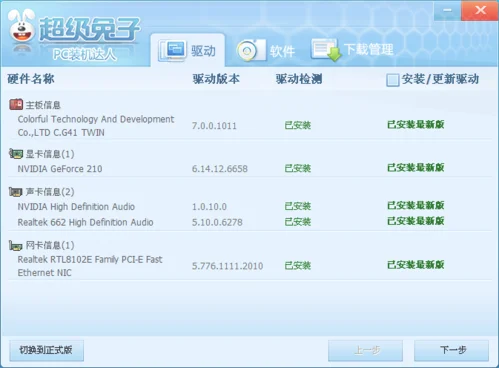
Task: Open the 软件 tab
Action: click(266, 51)
